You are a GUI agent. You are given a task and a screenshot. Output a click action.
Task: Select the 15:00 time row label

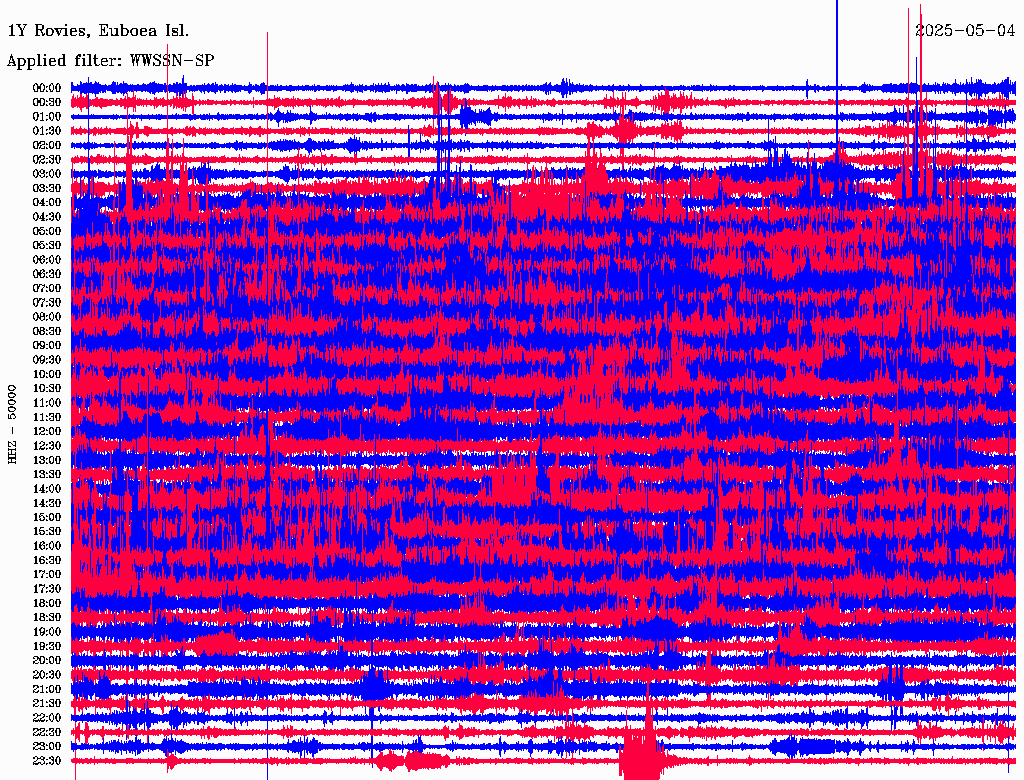pyautogui.click(x=47, y=517)
